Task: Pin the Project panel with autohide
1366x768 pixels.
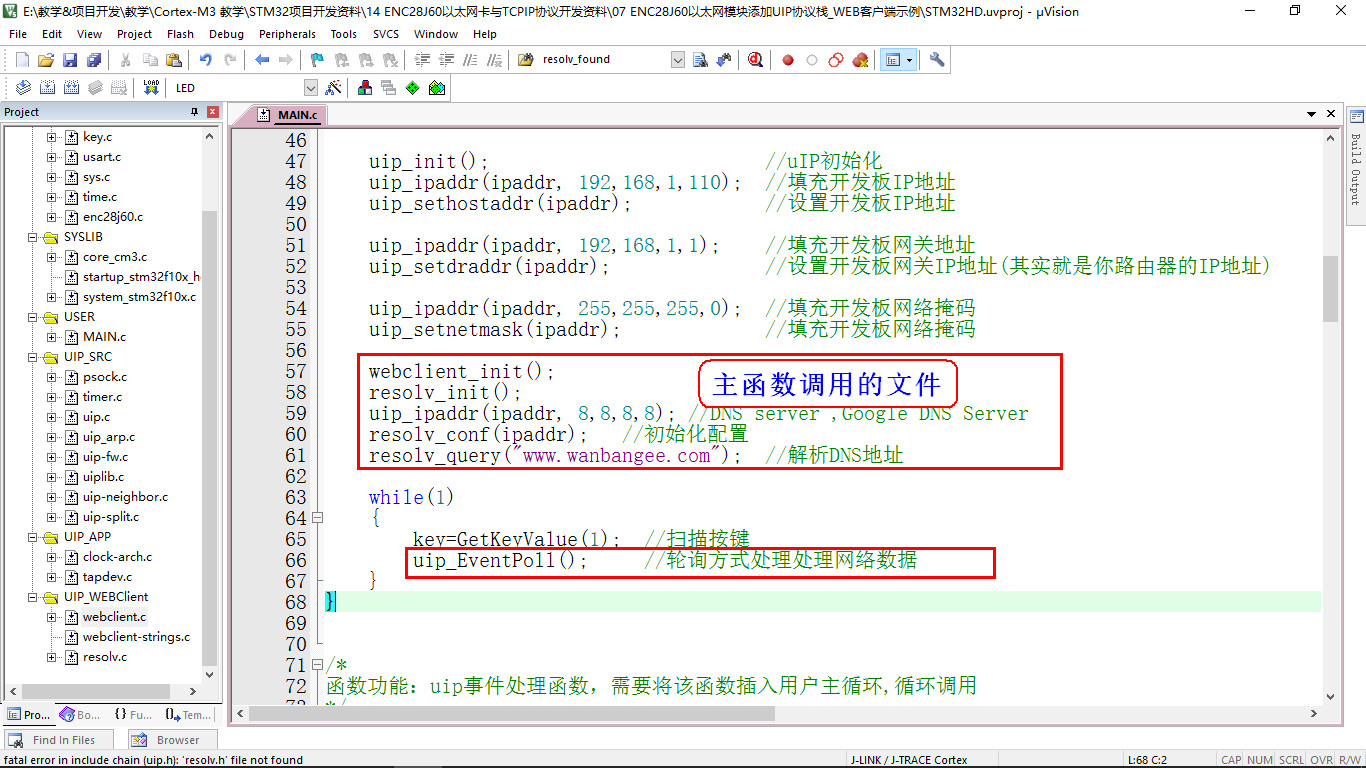Action: (195, 112)
